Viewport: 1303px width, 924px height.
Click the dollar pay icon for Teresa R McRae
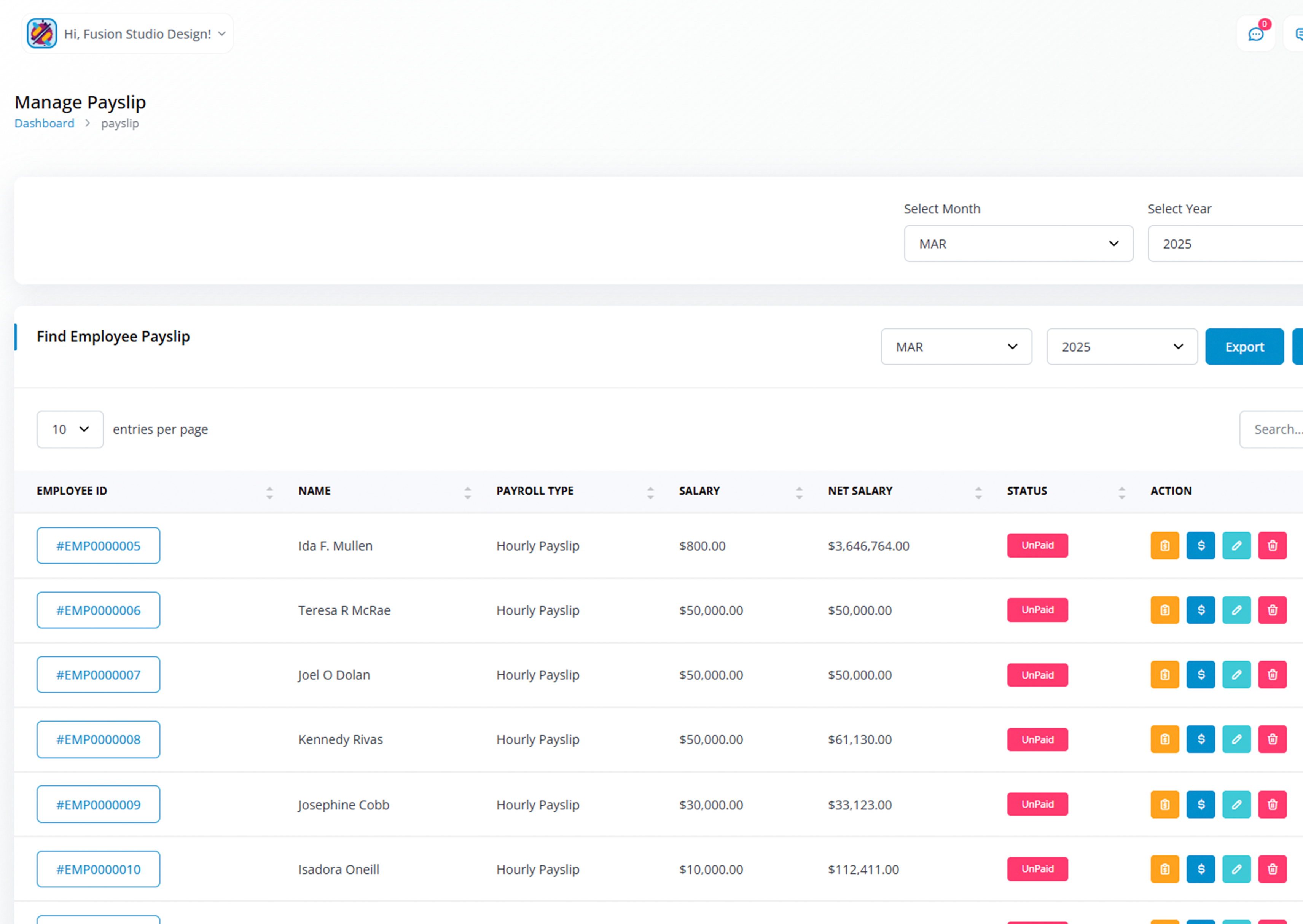1201,610
